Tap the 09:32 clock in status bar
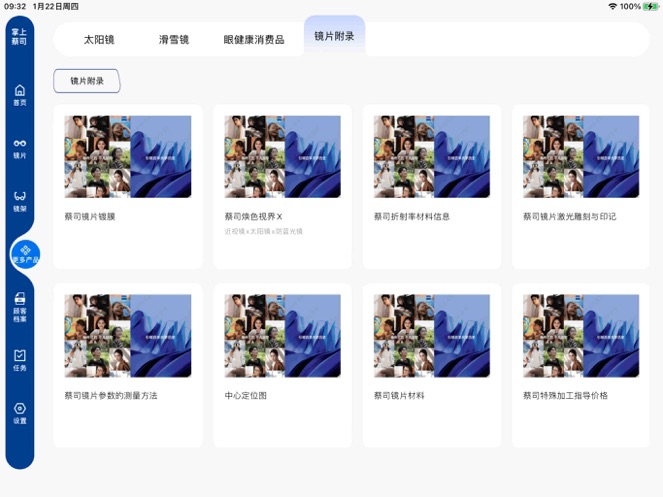Screen dimensions: 663x497 click(15, 6)
